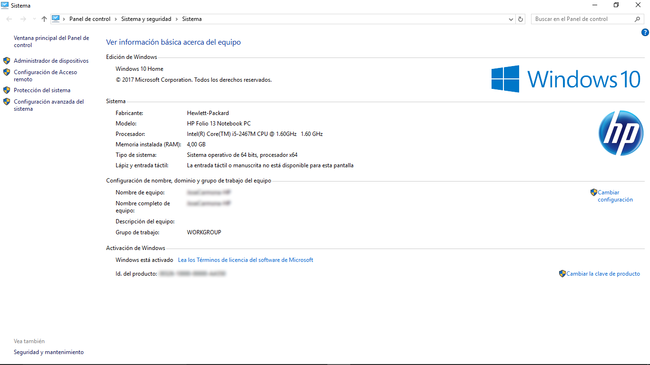This screenshot has width=650, height=365.
Task: Click shield icon next to Cambiar configuración
Action: point(594,192)
